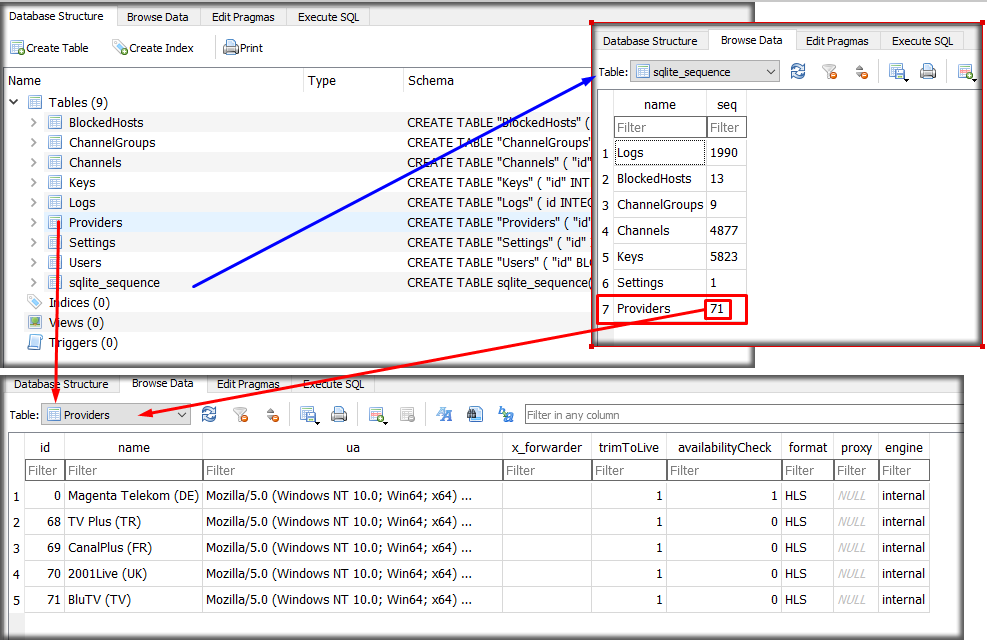Screen dimensions: 987x641
Task: Open Execute SQL tab in top-left window
Action: [329, 17]
